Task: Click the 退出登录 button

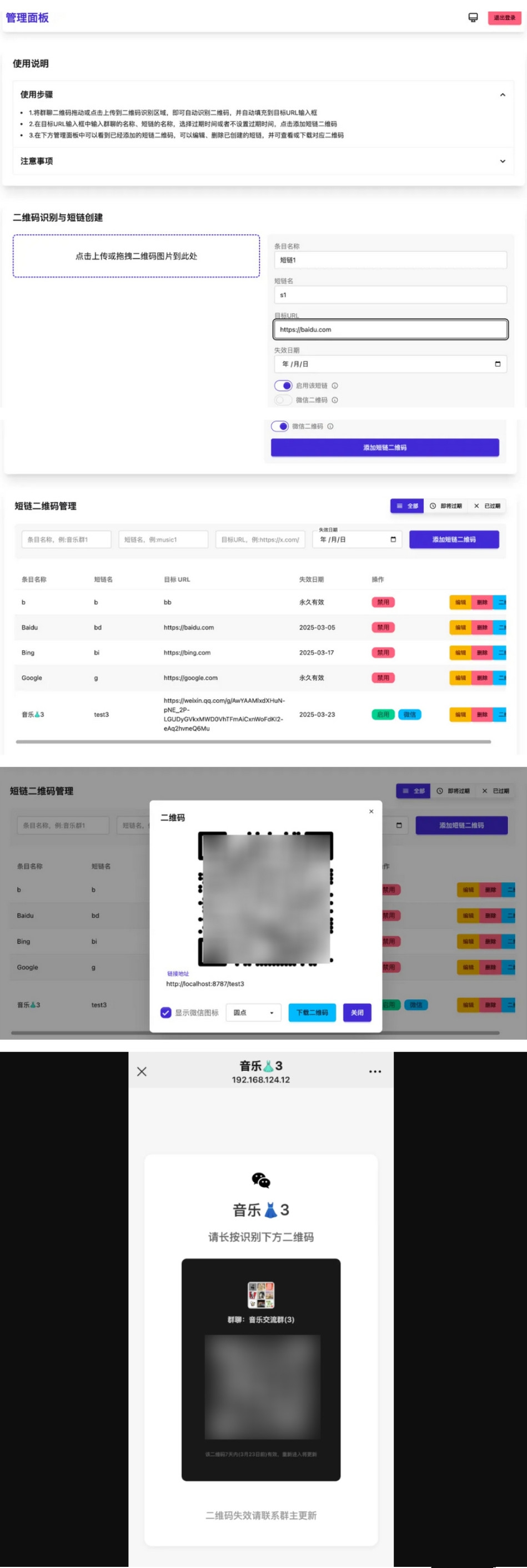Action: [504, 18]
